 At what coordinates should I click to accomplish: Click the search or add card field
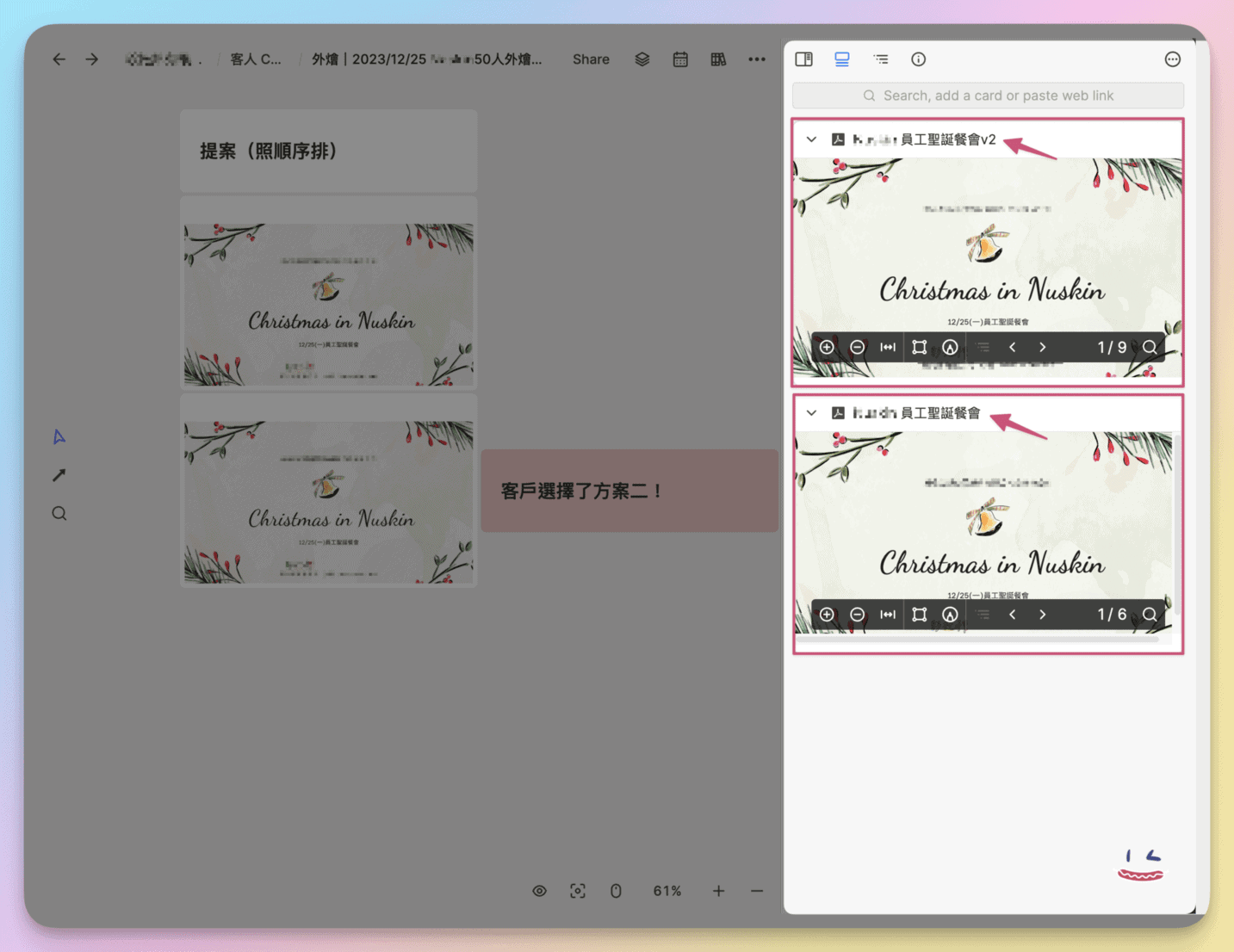tap(988, 96)
